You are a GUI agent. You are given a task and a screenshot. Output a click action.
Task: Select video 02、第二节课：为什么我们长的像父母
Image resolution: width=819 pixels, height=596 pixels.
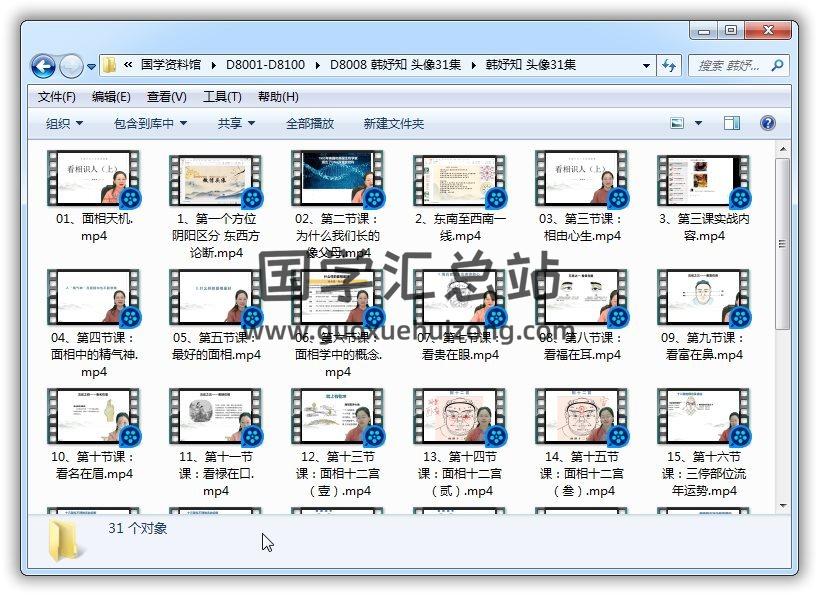(x=337, y=204)
